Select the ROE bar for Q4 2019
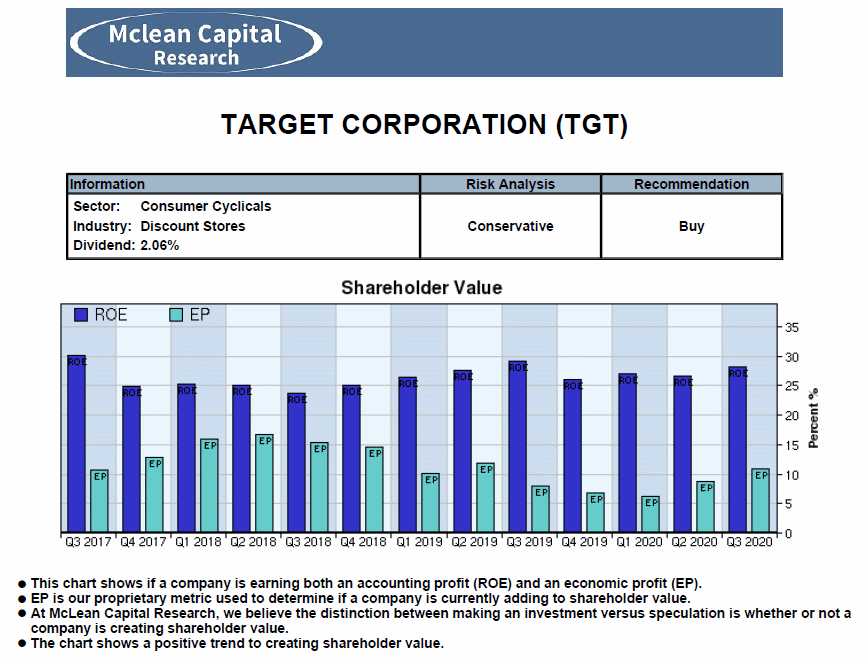Screen dimensions: 867x657 tap(573, 456)
